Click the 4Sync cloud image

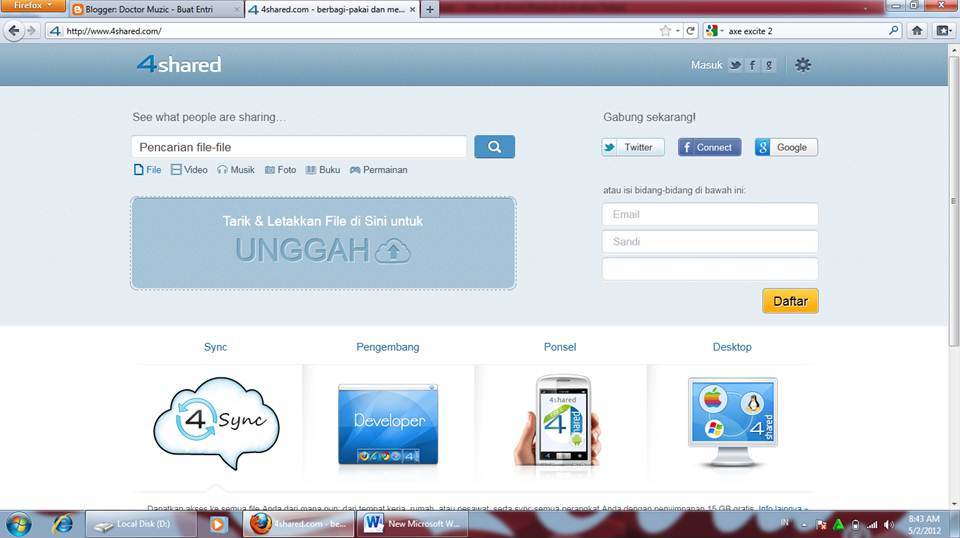[x=216, y=423]
